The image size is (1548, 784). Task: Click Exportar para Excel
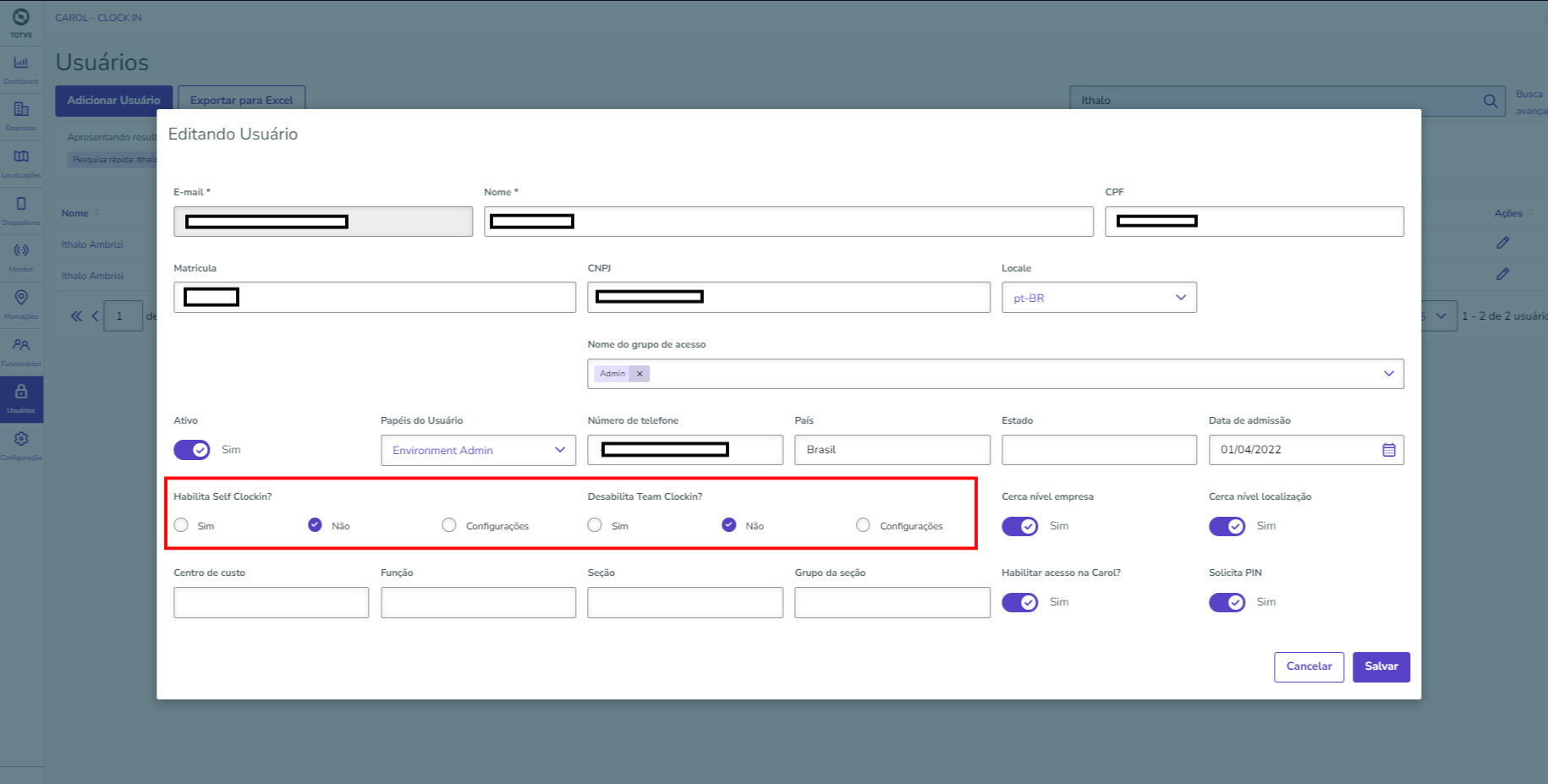(241, 100)
